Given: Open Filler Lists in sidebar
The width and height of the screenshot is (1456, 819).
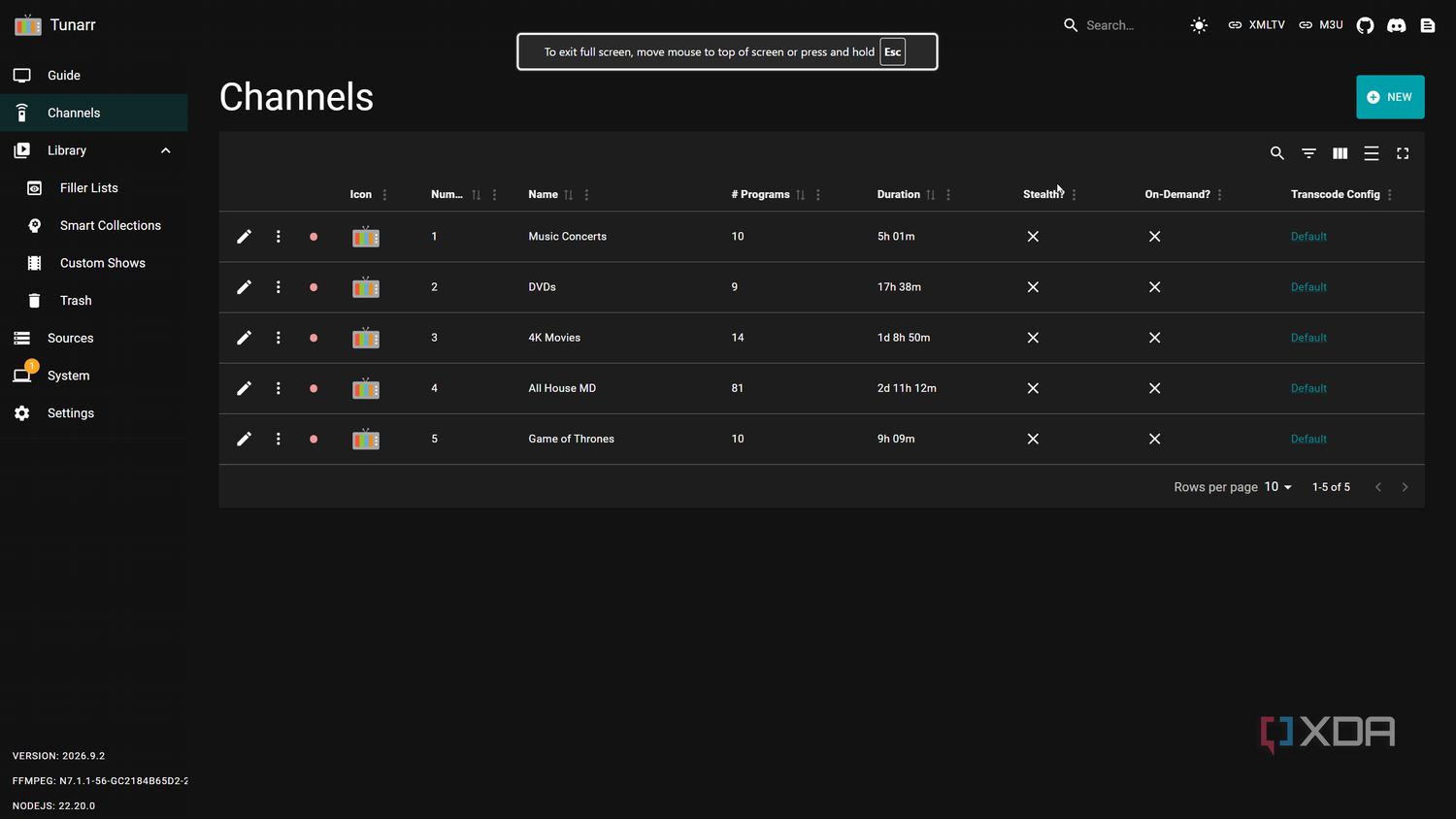Looking at the screenshot, I should 94,188.
